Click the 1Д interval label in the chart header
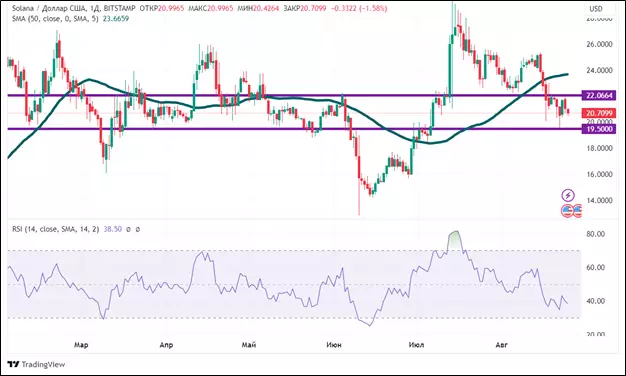Viewport: 626px width, 376px height. tap(93, 8)
